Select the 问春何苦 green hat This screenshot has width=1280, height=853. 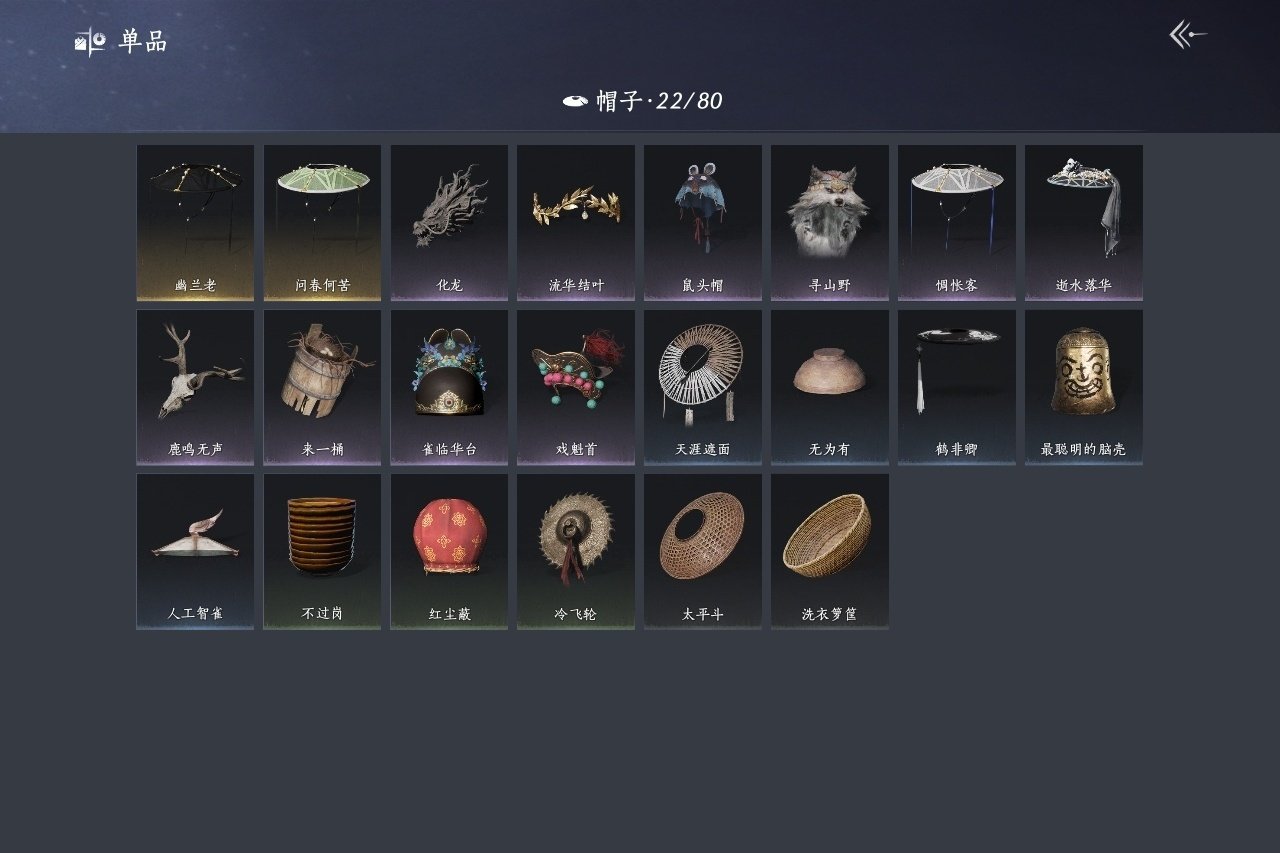click(322, 223)
